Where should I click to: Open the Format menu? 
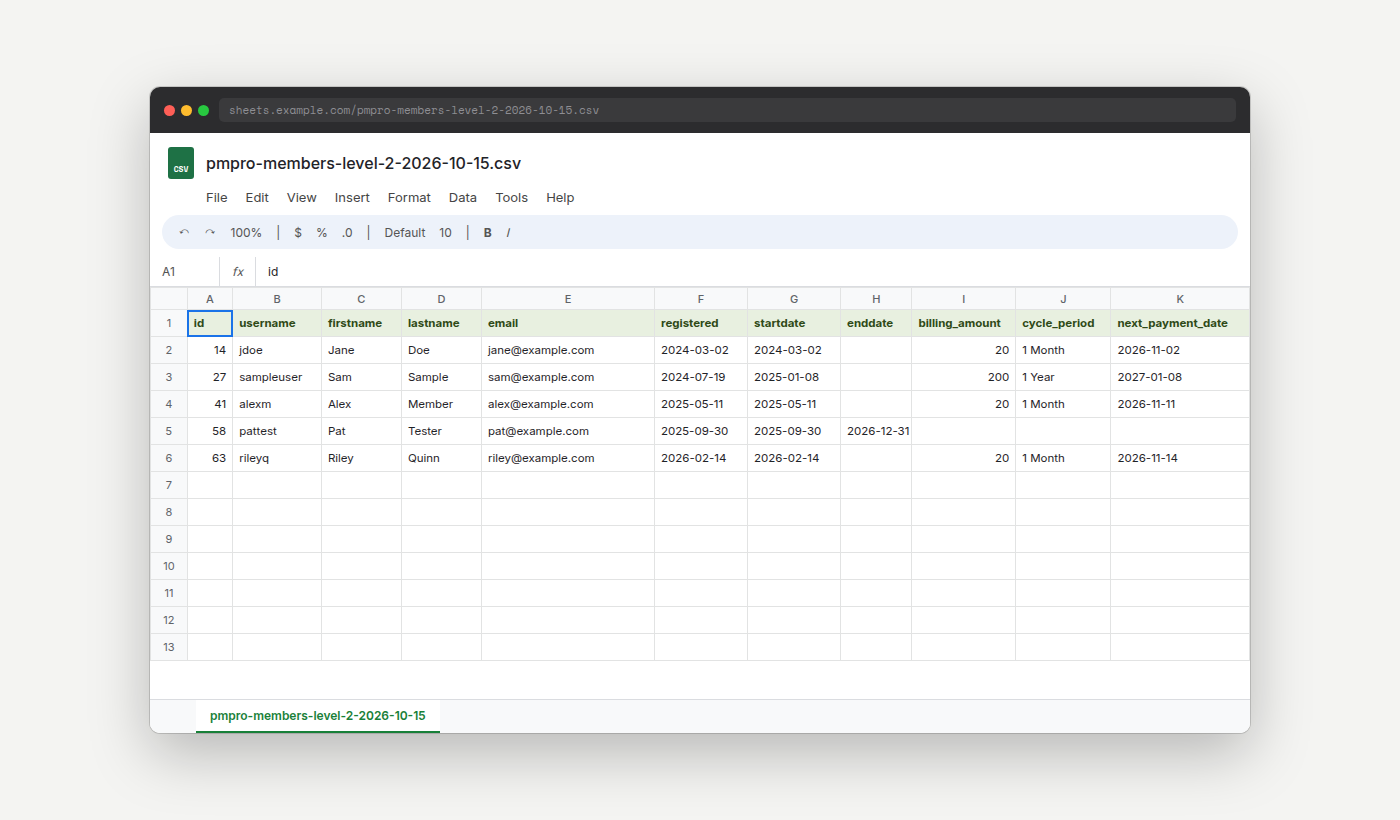point(409,198)
